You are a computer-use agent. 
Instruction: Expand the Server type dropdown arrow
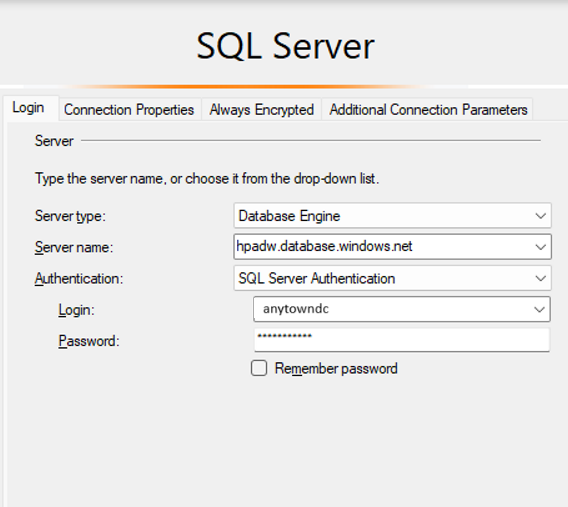[x=540, y=216]
